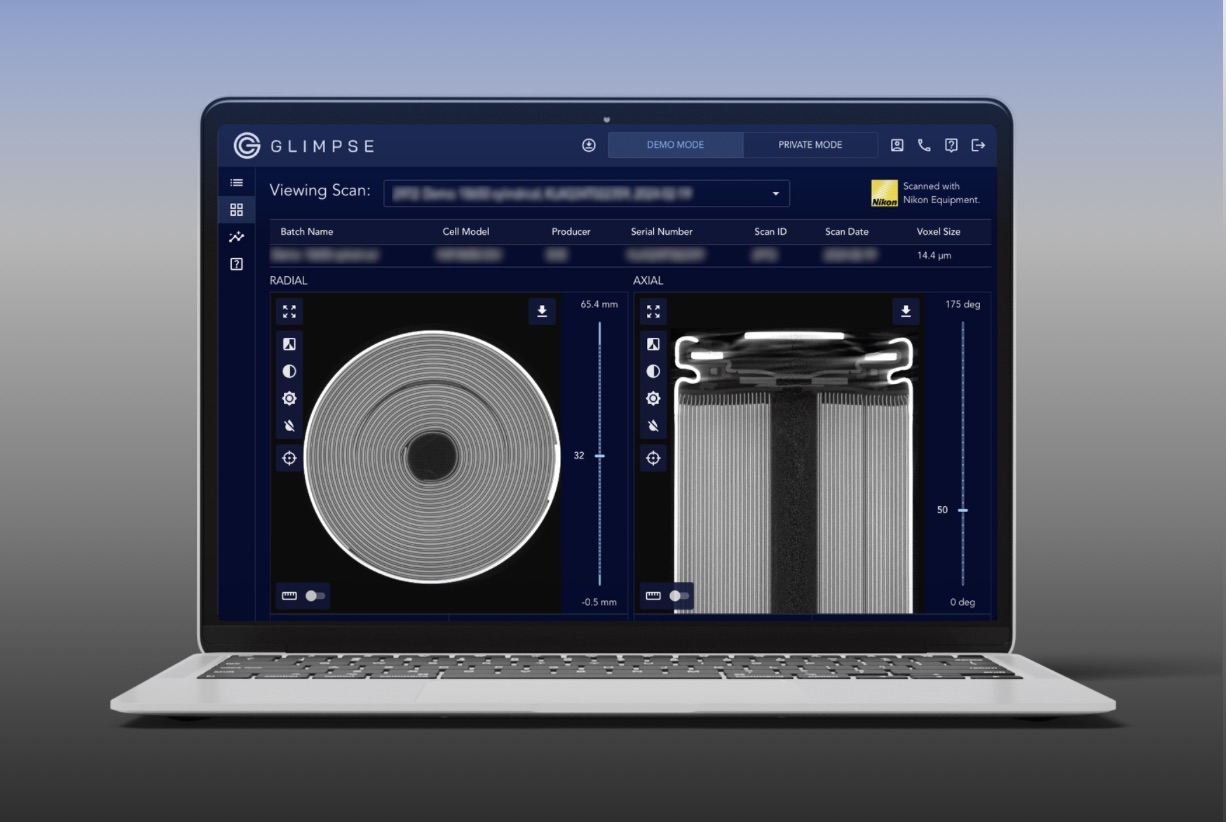This screenshot has height=822, width=1226.
Task: Click the contrast icon in the AXIAL view
Action: pos(653,371)
